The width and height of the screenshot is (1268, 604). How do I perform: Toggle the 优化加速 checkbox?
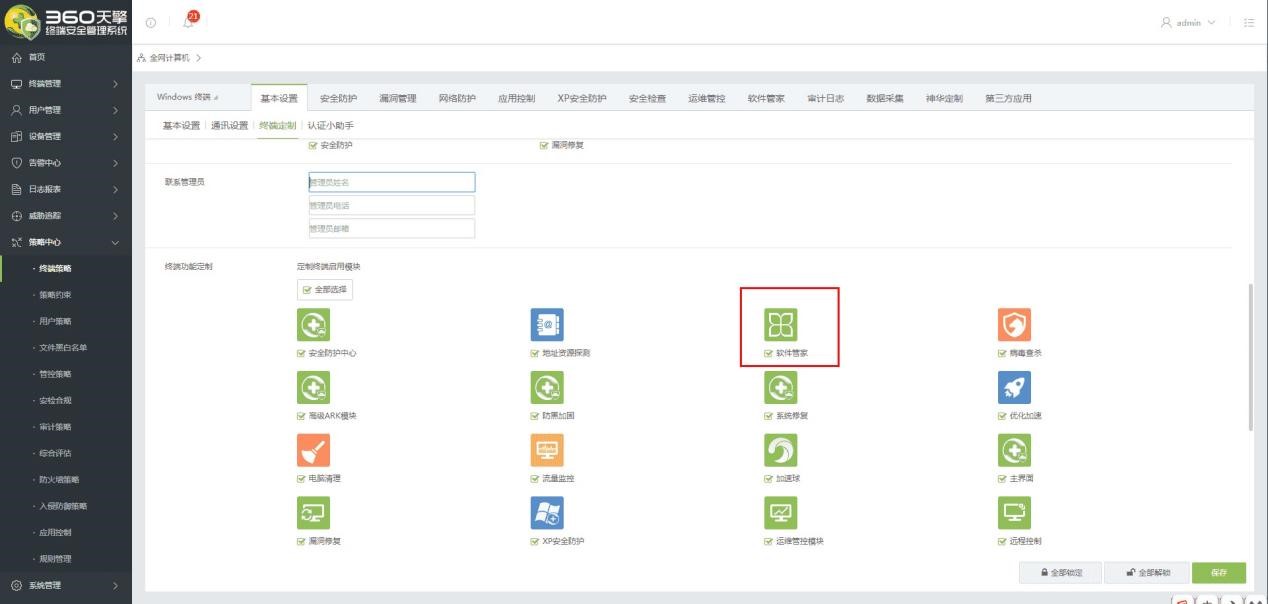1002,416
